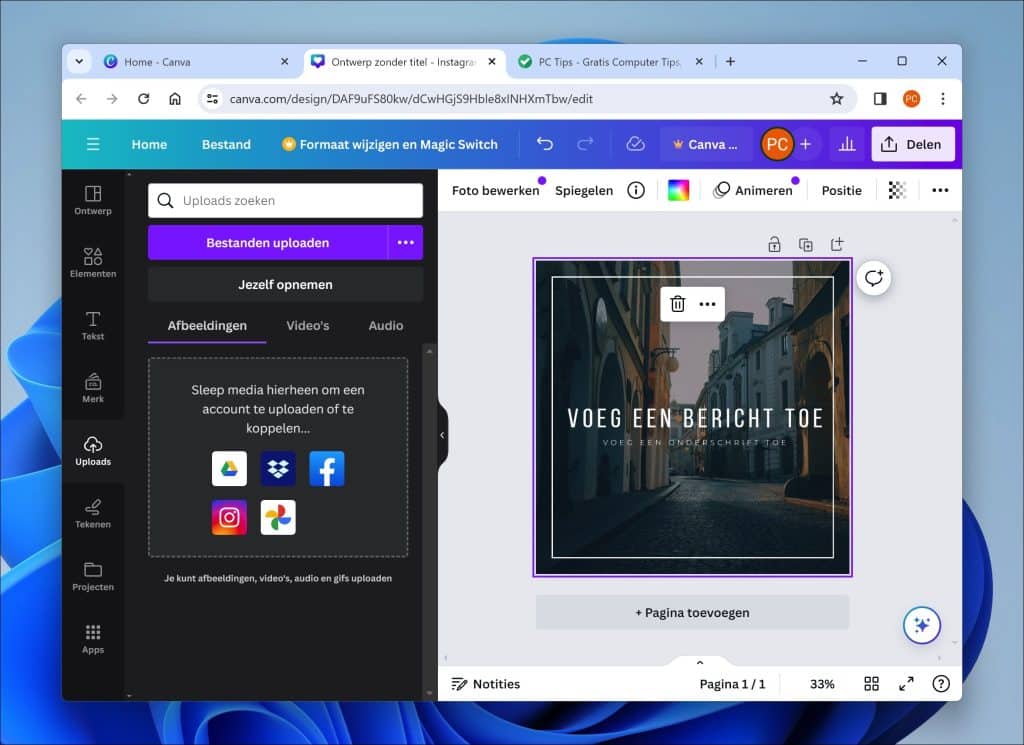Collapse the side panel with the arrow handle
The width and height of the screenshot is (1024, 745).
(x=442, y=435)
